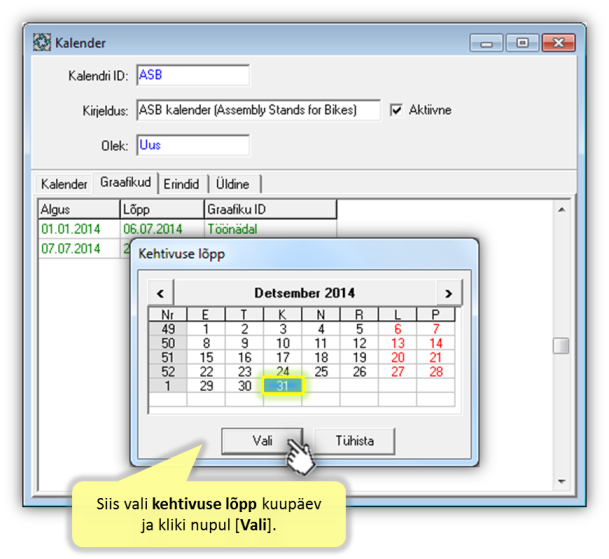Image resolution: width=609 pixels, height=559 pixels.
Task: Choose Sunday December 28
Action: pos(436,371)
